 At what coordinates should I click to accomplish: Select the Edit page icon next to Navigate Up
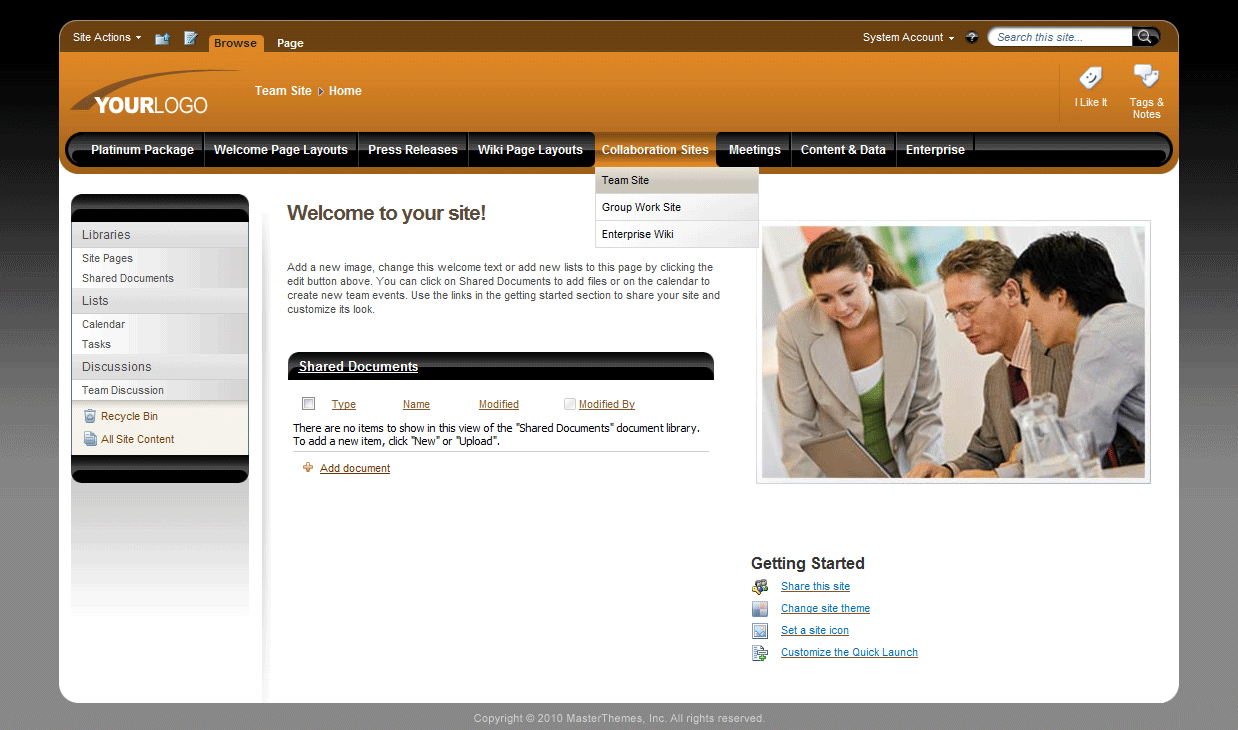coord(190,38)
